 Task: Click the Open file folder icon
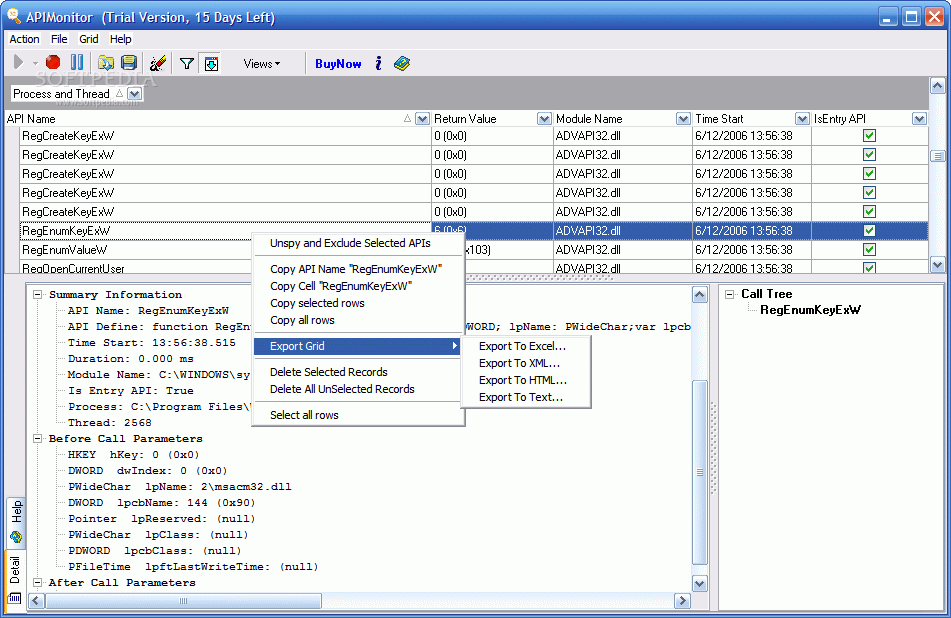pos(106,62)
